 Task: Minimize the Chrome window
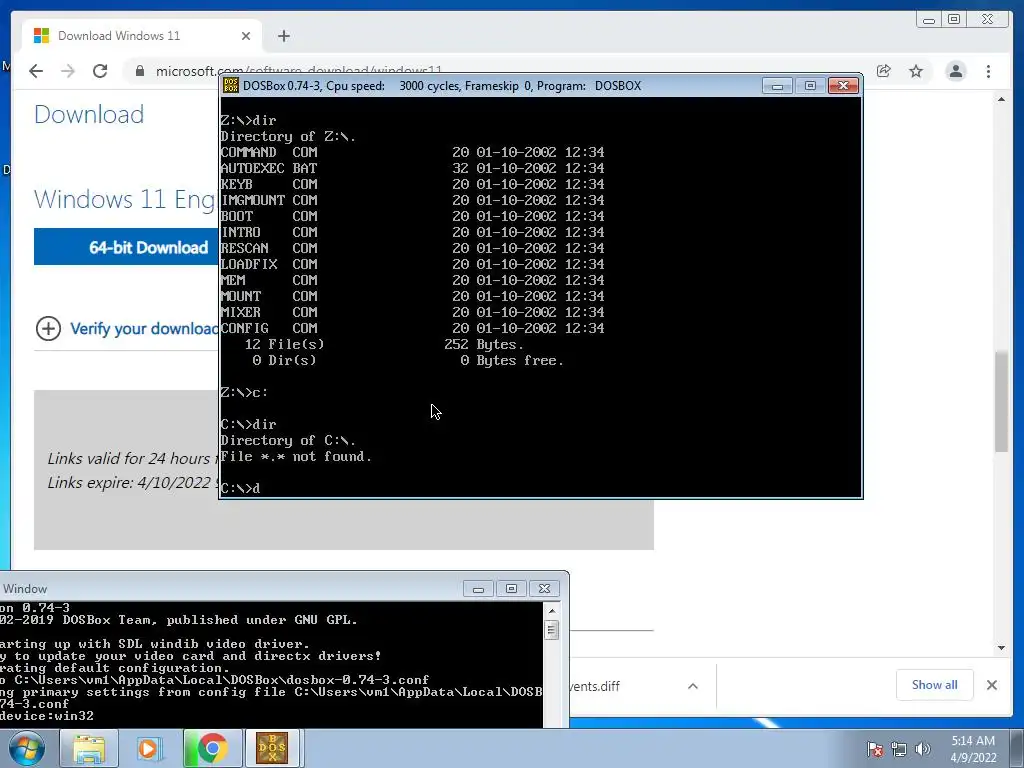click(x=929, y=20)
